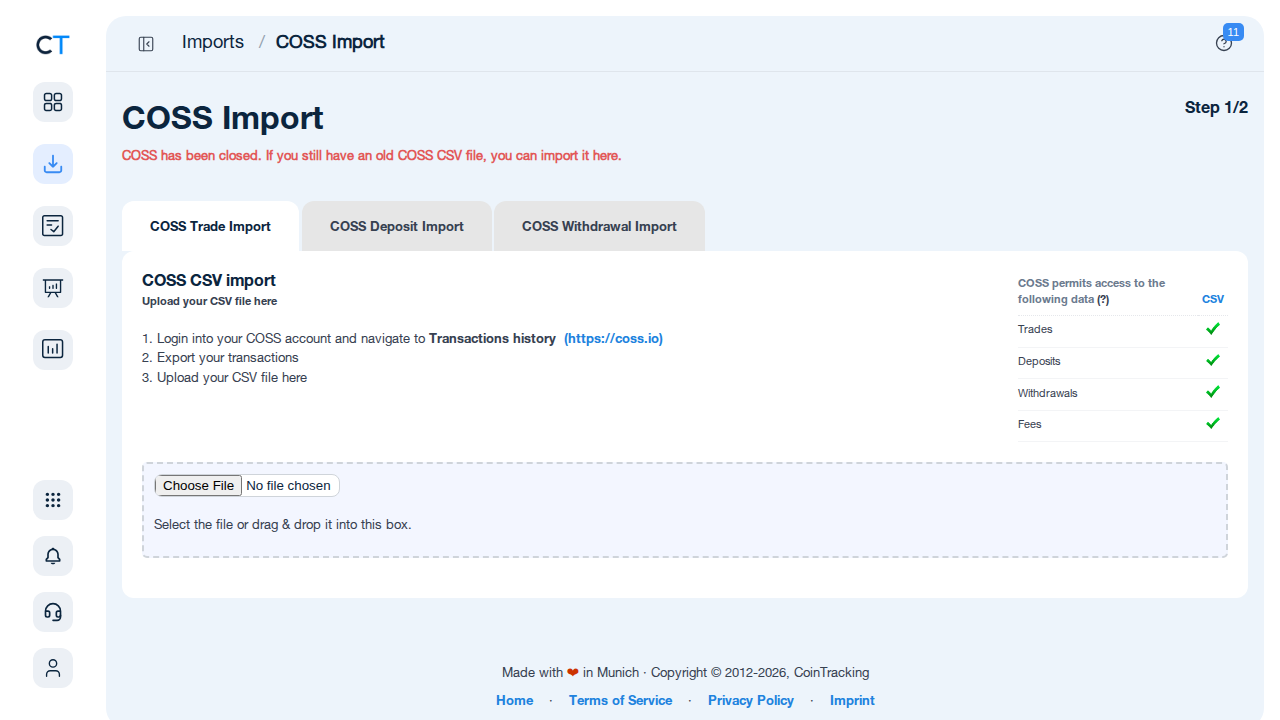Open the apps dots grid icon
This screenshot has width=1280, height=720.
pyautogui.click(x=53, y=500)
